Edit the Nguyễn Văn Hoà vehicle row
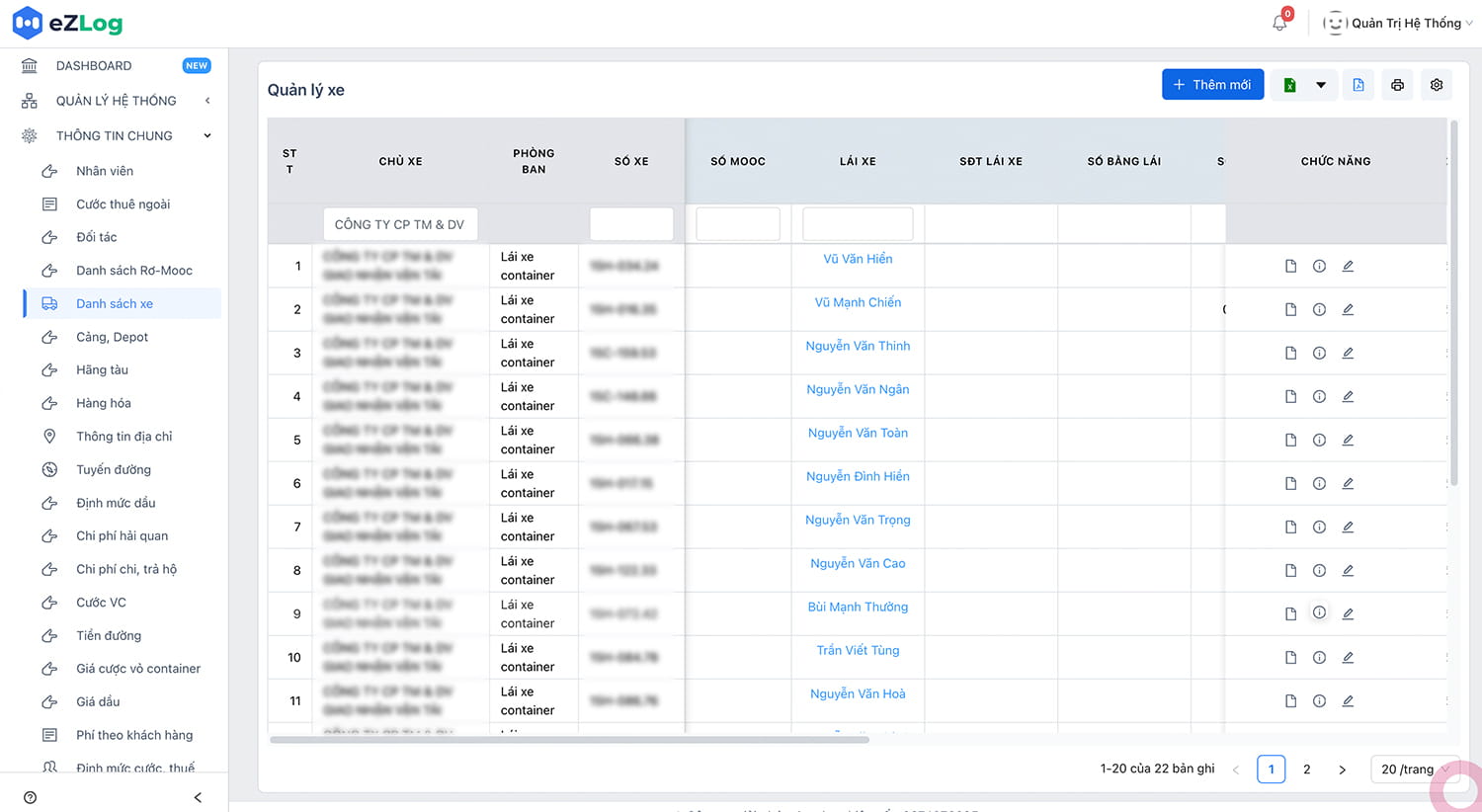The width and height of the screenshot is (1482, 812). click(x=1348, y=700)
